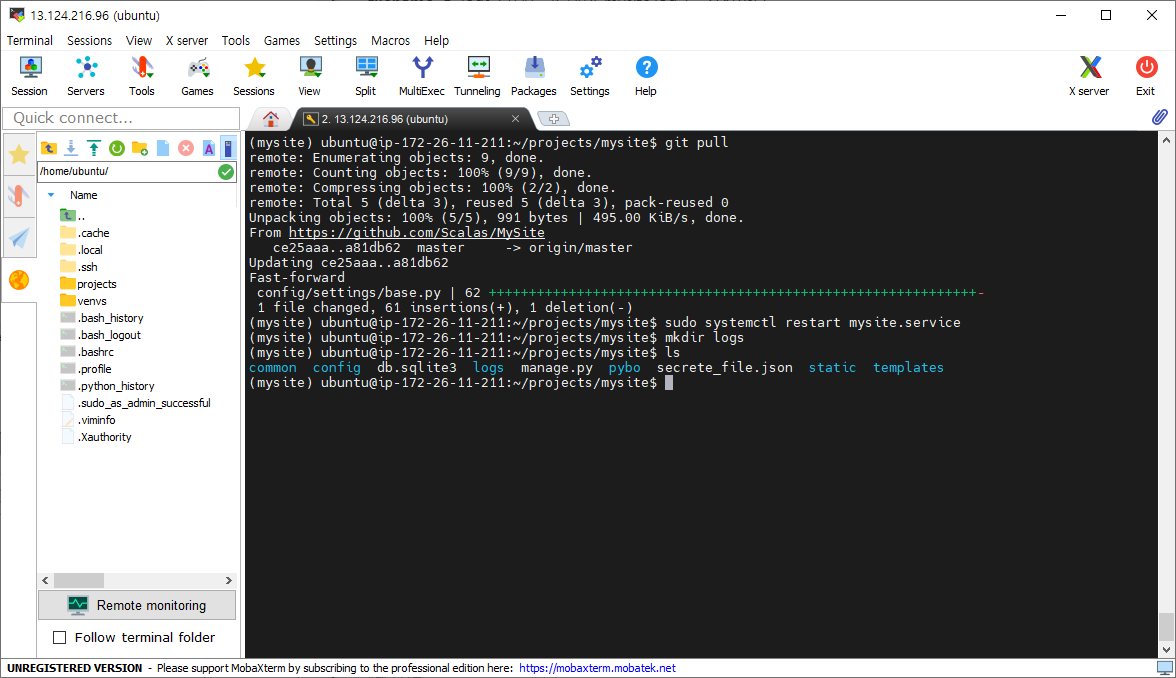Open the Macros menu

point(391,40)
